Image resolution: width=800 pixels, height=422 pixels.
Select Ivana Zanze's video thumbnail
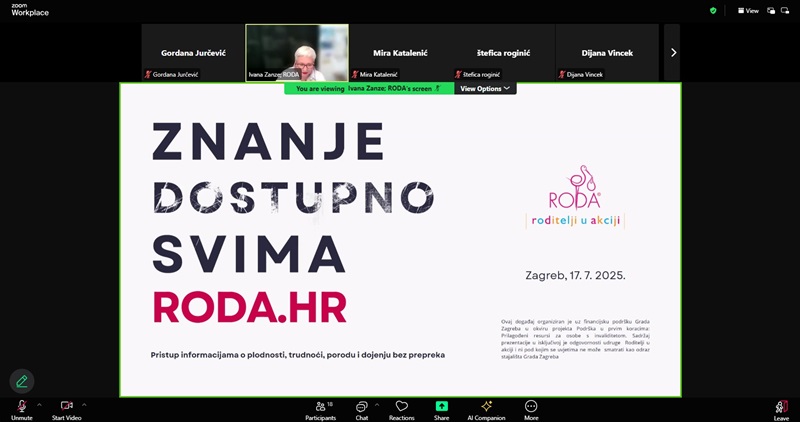297,52
